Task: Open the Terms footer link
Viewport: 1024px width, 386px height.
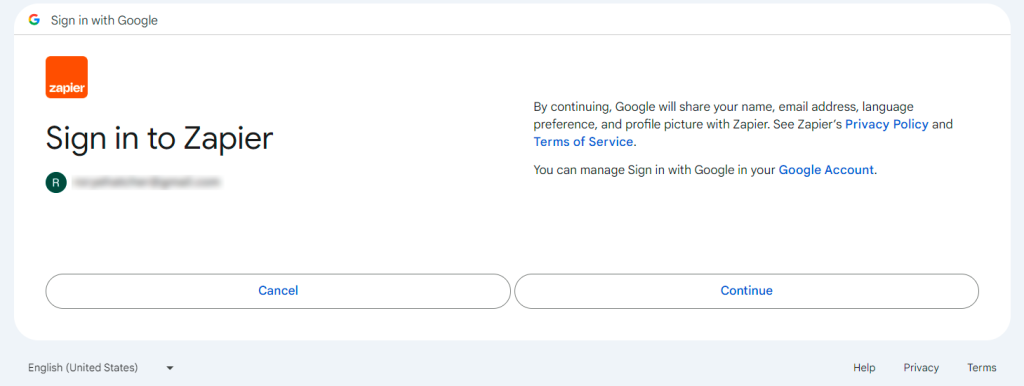Action: (982, 368)
